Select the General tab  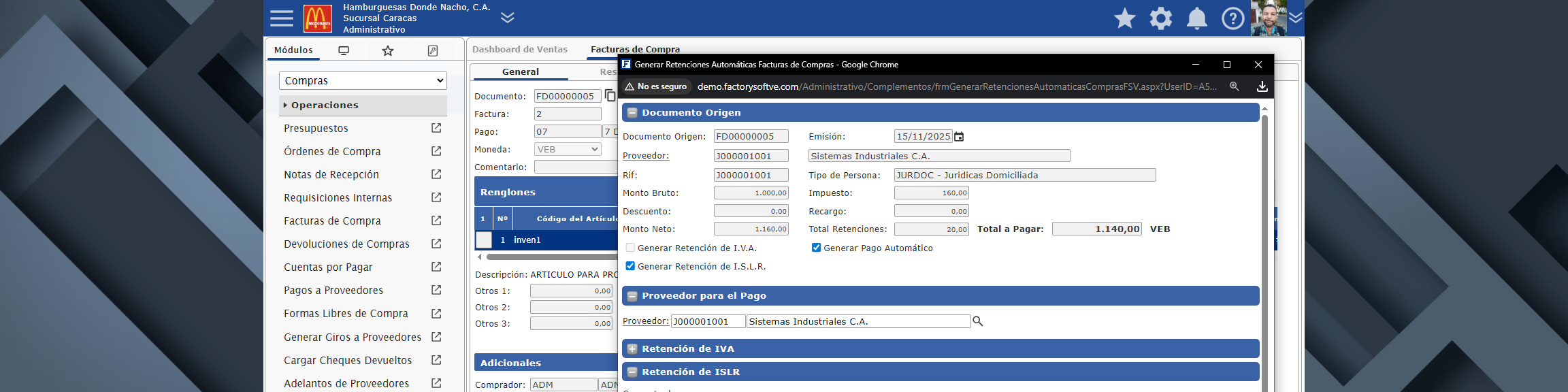click(520, 71)
